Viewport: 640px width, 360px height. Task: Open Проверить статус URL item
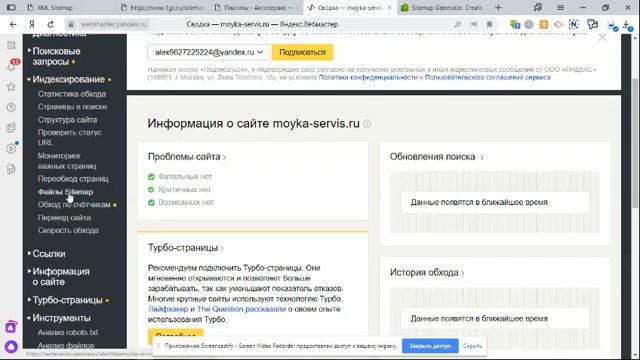[x=69, y=138]
